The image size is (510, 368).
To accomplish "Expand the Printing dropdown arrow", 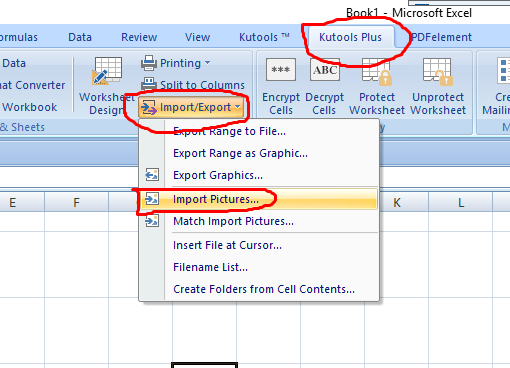I will [x=208, y=63].
